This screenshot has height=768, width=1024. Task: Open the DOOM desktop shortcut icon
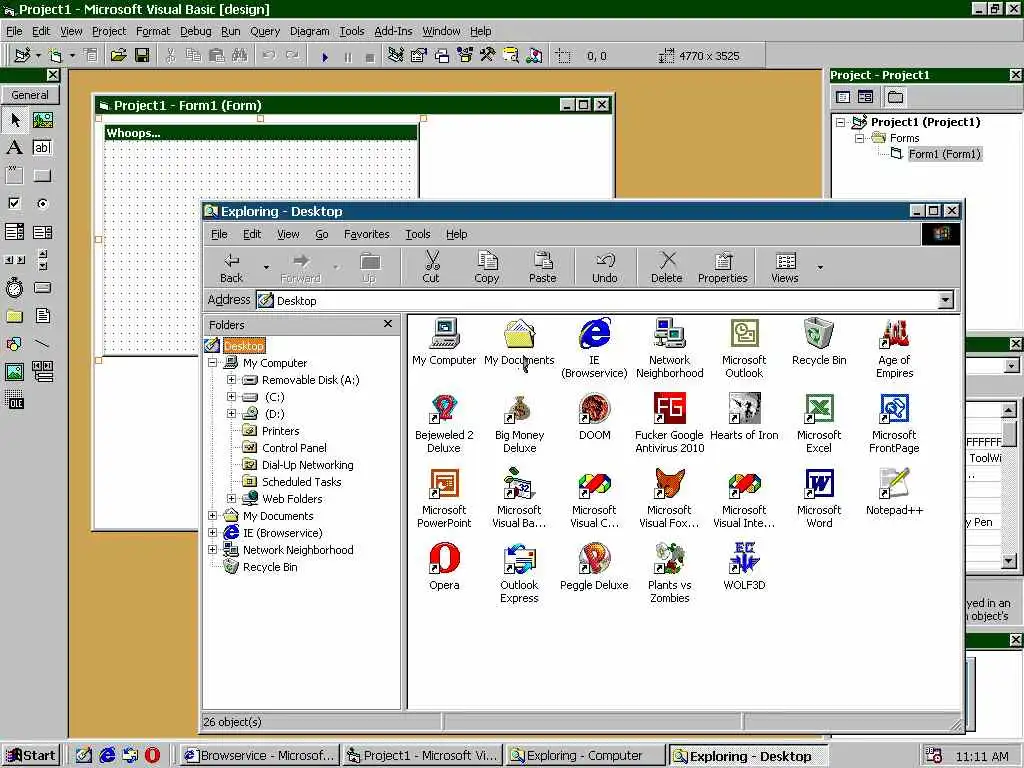point(594,417)
